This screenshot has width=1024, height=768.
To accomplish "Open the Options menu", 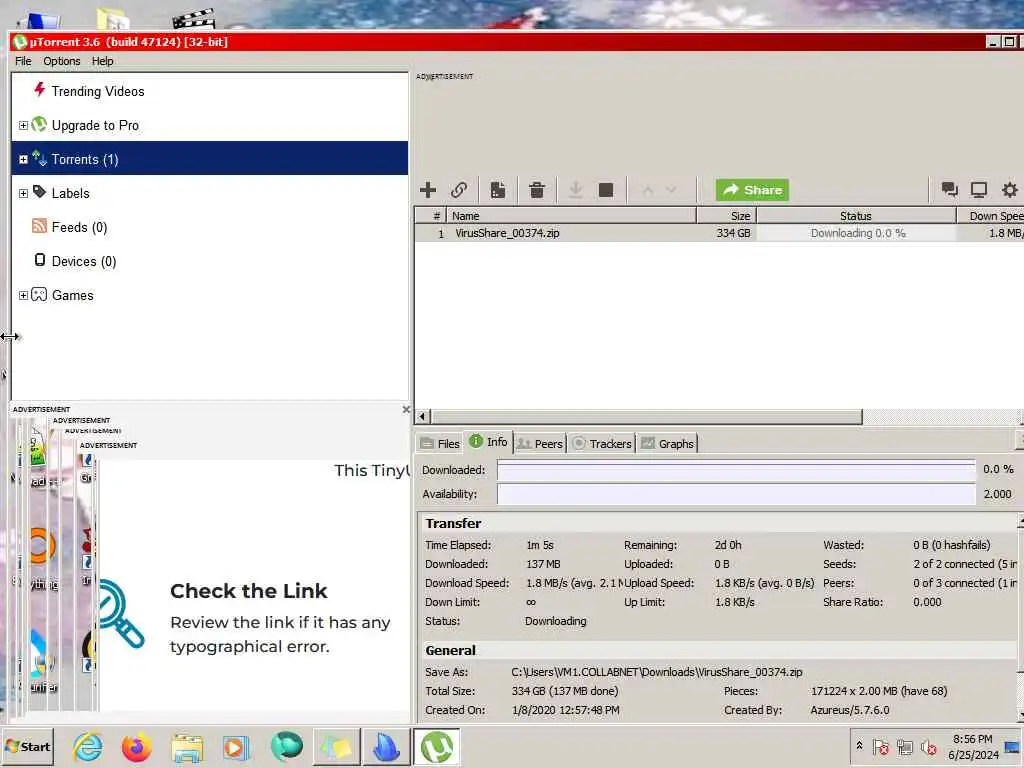I will coord(61,61).
